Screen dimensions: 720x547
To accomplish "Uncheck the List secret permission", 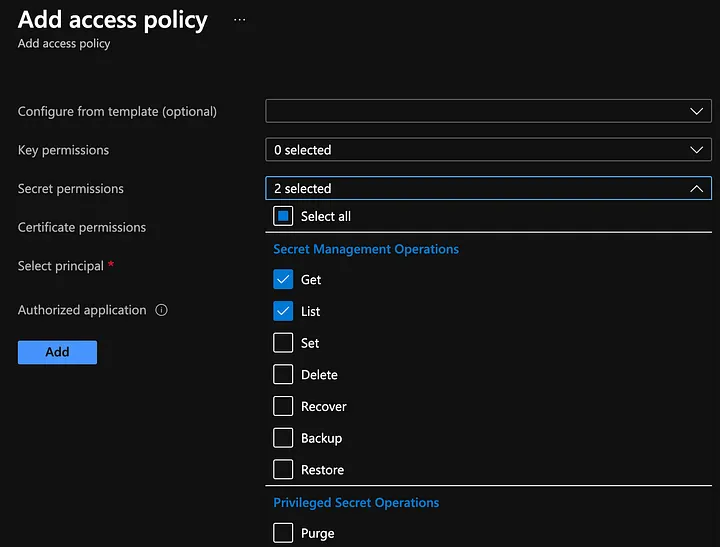I will pos(283,311).
